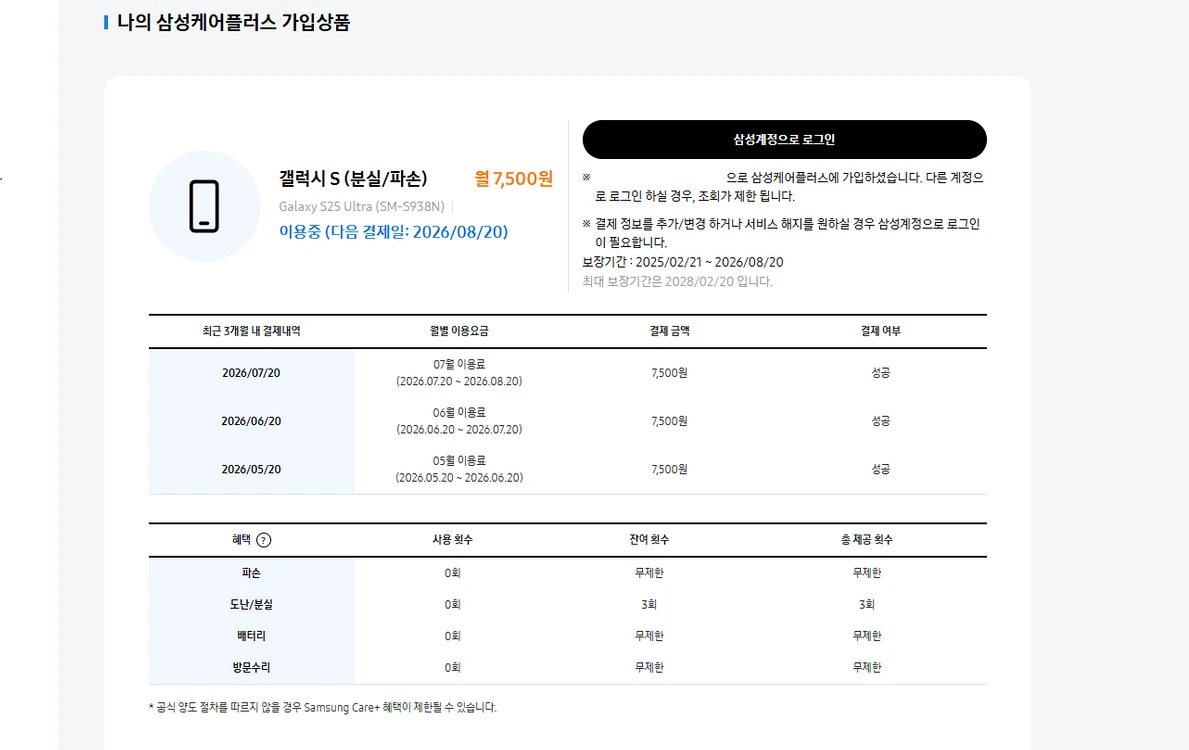The image size is (1189, 750).
Task: Click the 나의 삼성케어플러스 가입상품 heading
Action: click(x=234, y=22)
